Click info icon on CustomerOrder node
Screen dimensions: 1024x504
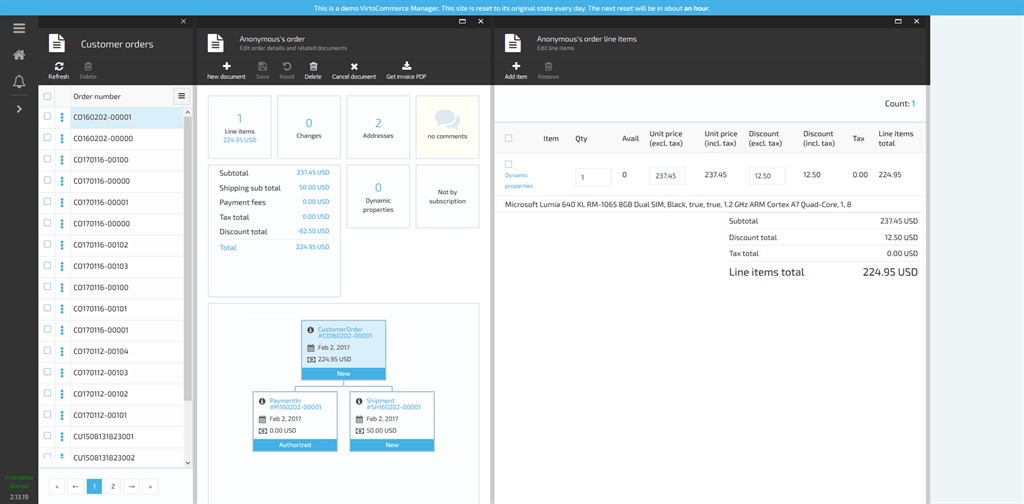[310, 330]
